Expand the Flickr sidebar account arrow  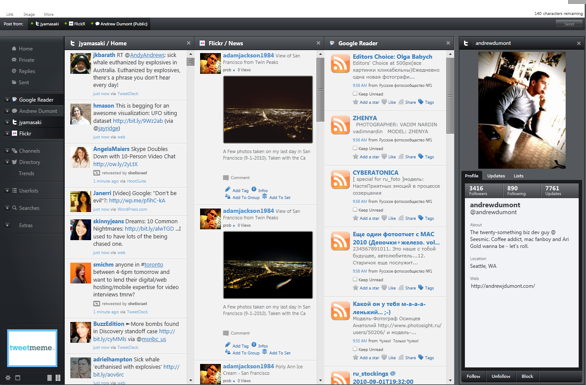coord(7,133)
